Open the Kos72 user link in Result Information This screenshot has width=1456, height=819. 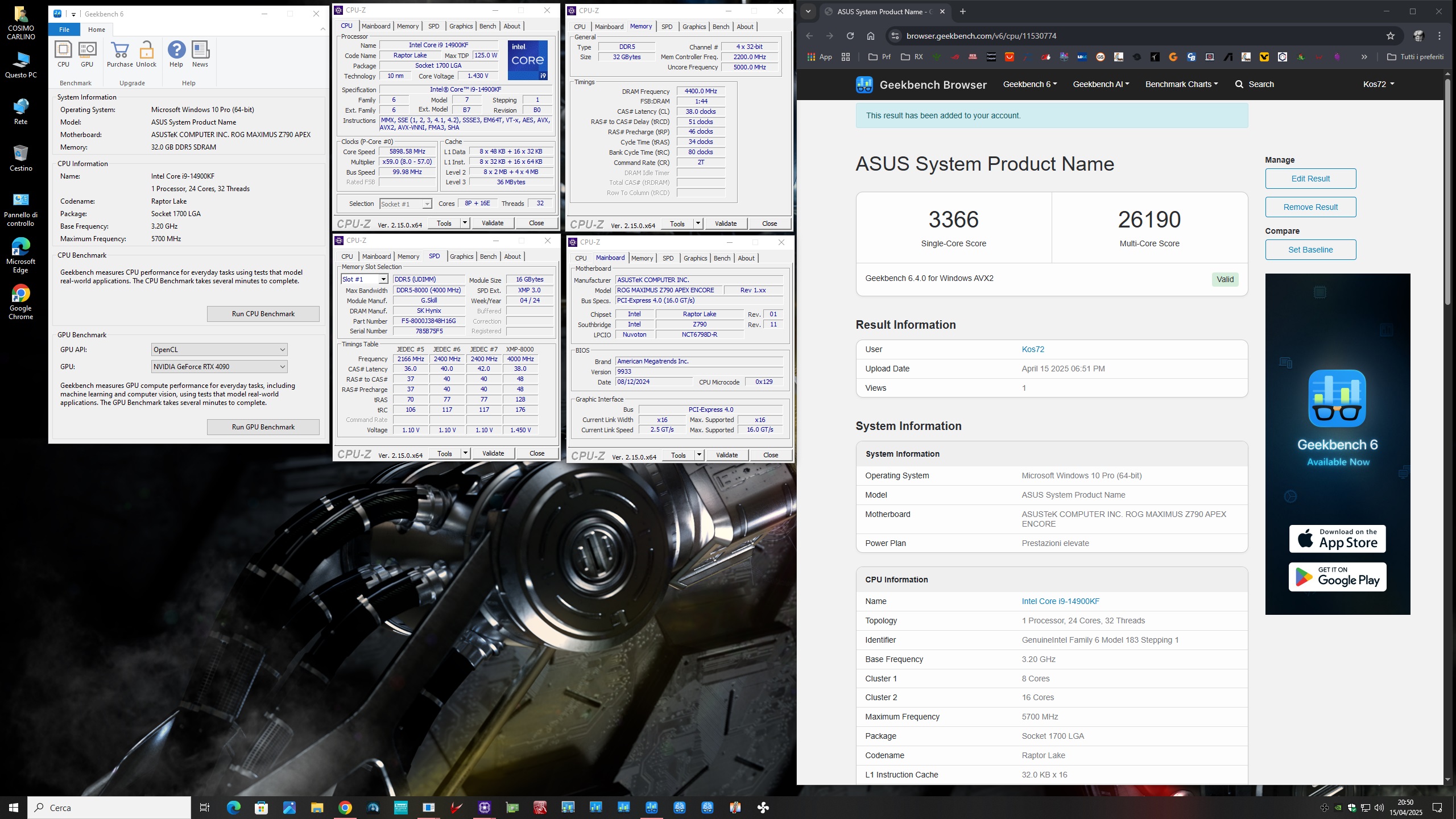pos(1033,350)
